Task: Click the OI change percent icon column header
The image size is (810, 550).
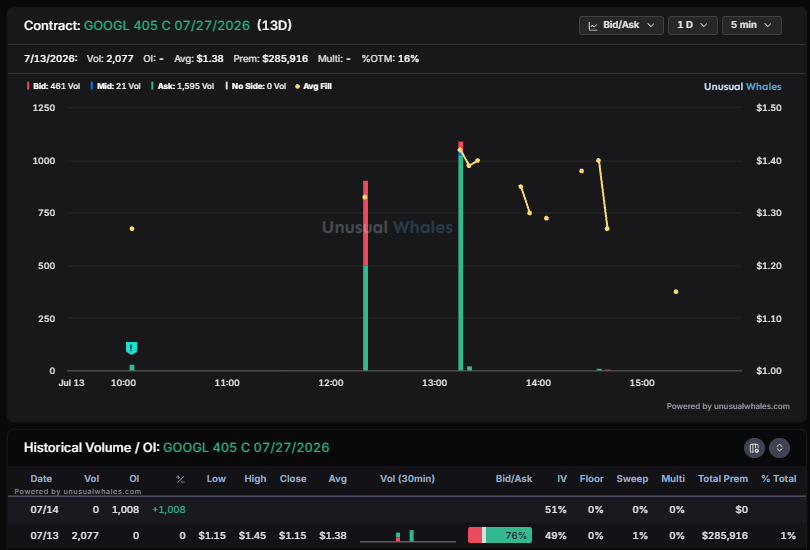Action: click(x=180, y=479)
